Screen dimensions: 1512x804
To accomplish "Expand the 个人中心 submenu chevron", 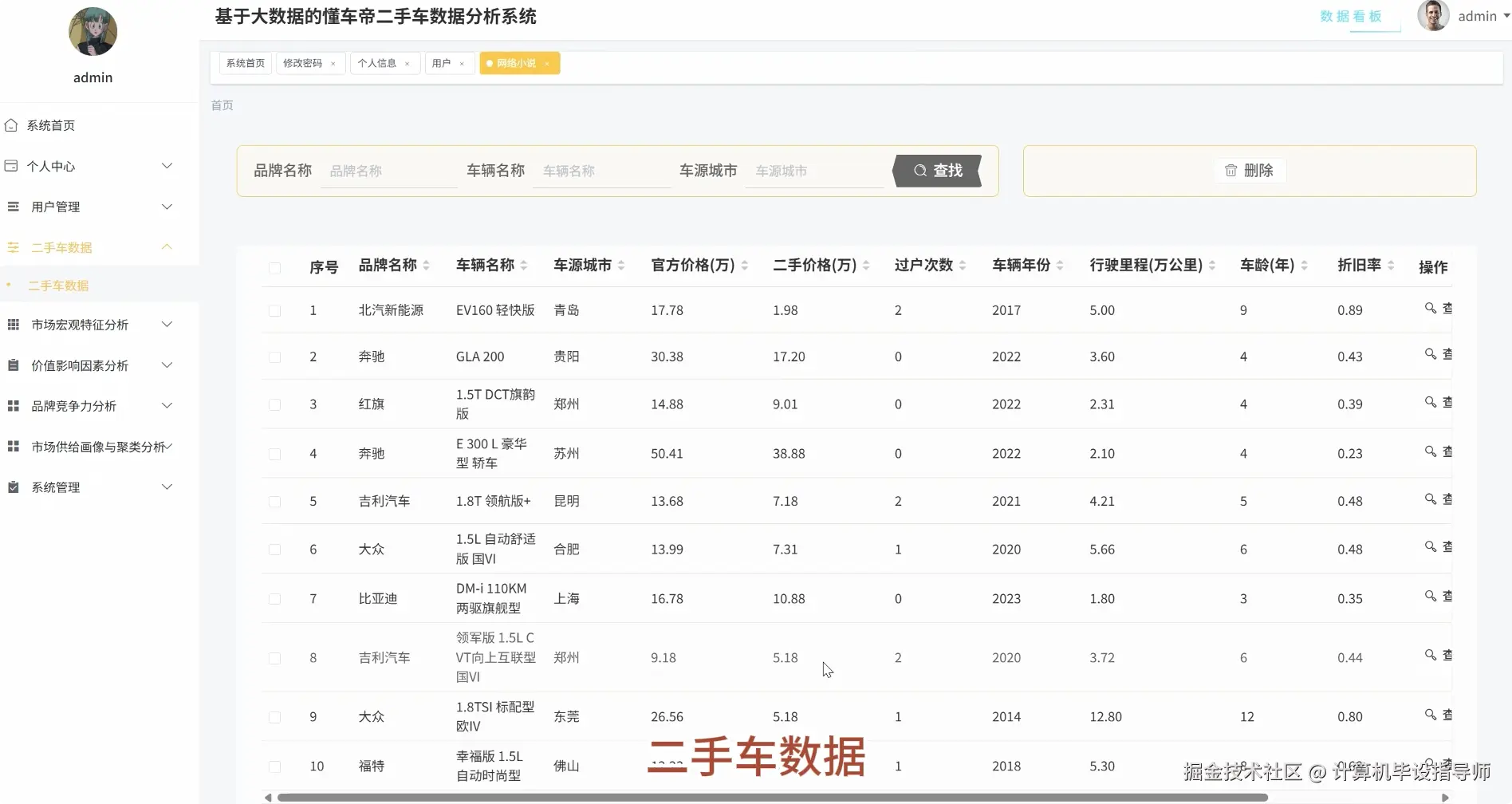I will 167,166.
